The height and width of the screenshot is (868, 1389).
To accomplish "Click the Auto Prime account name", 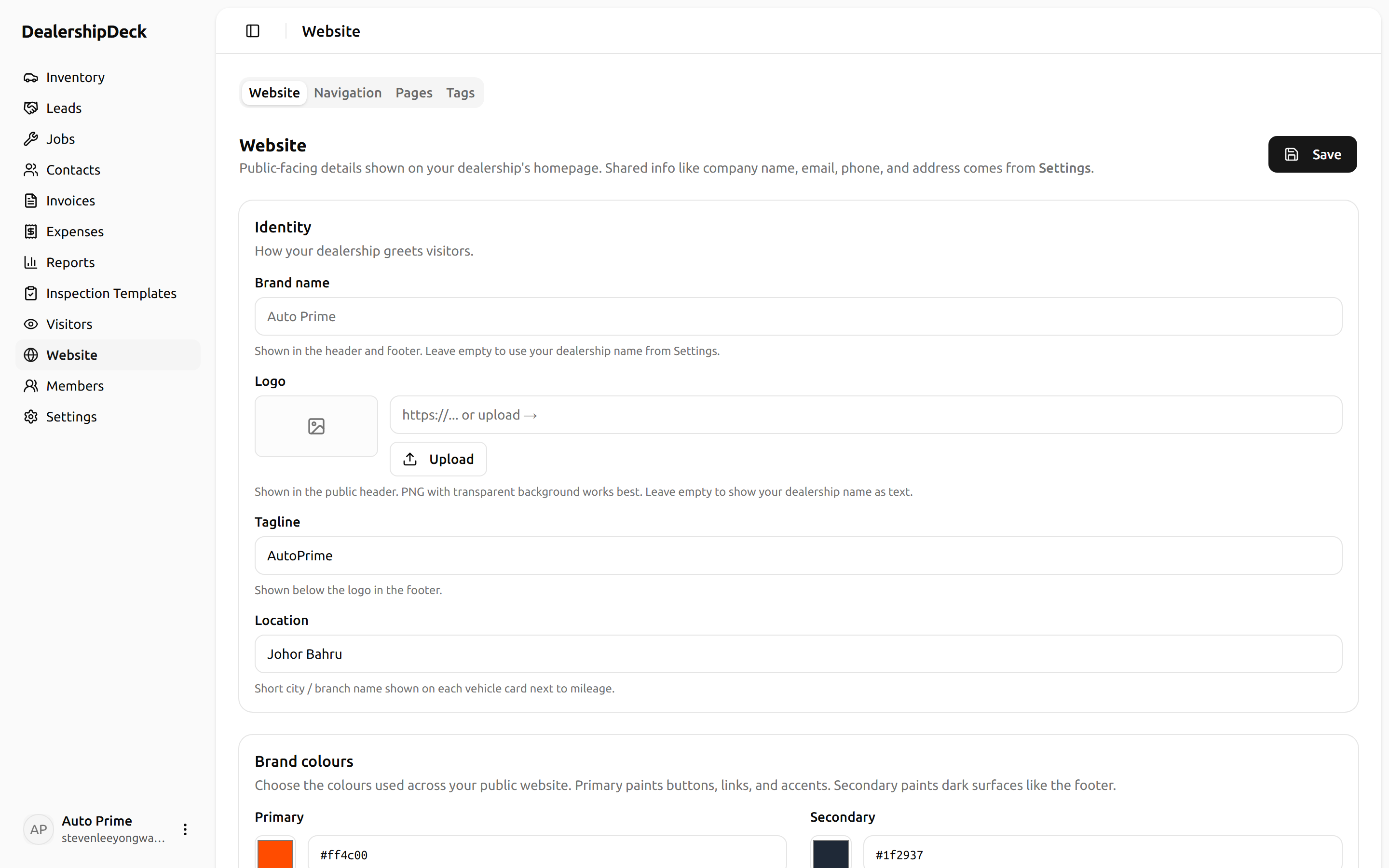I will click(97, 821).
